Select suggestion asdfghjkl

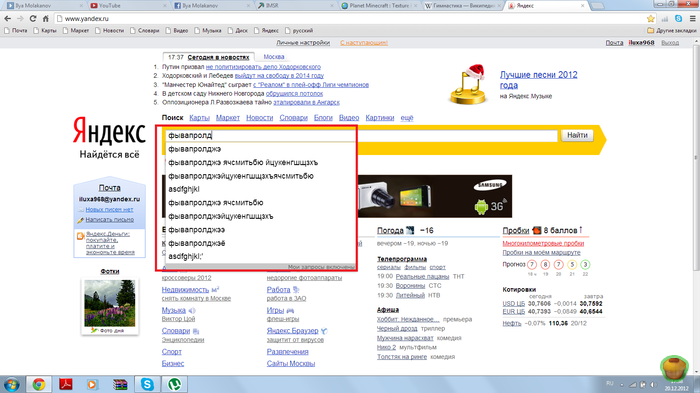(x=260, y=189)
